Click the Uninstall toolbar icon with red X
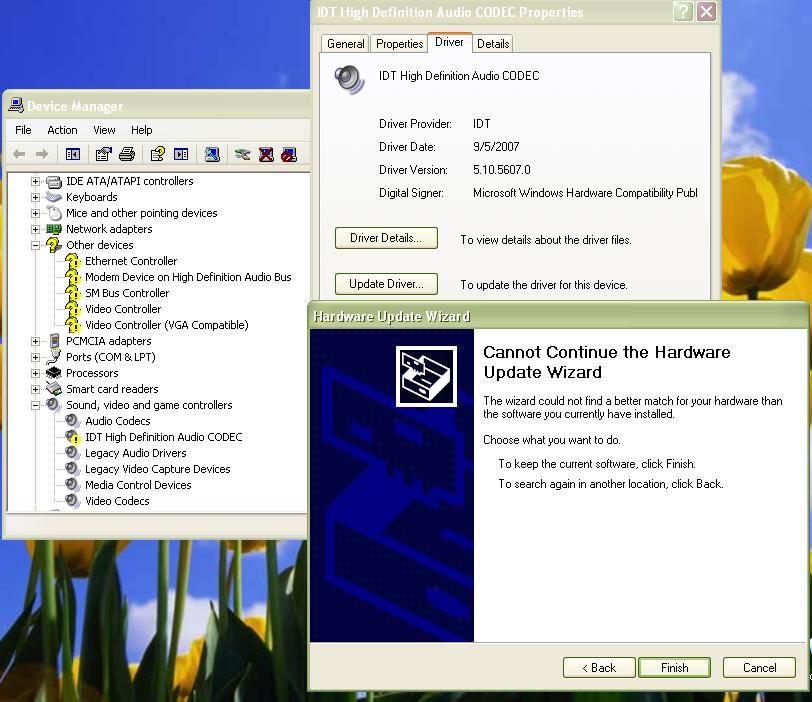This screenshot has width=812, height=702. point(266,154)
